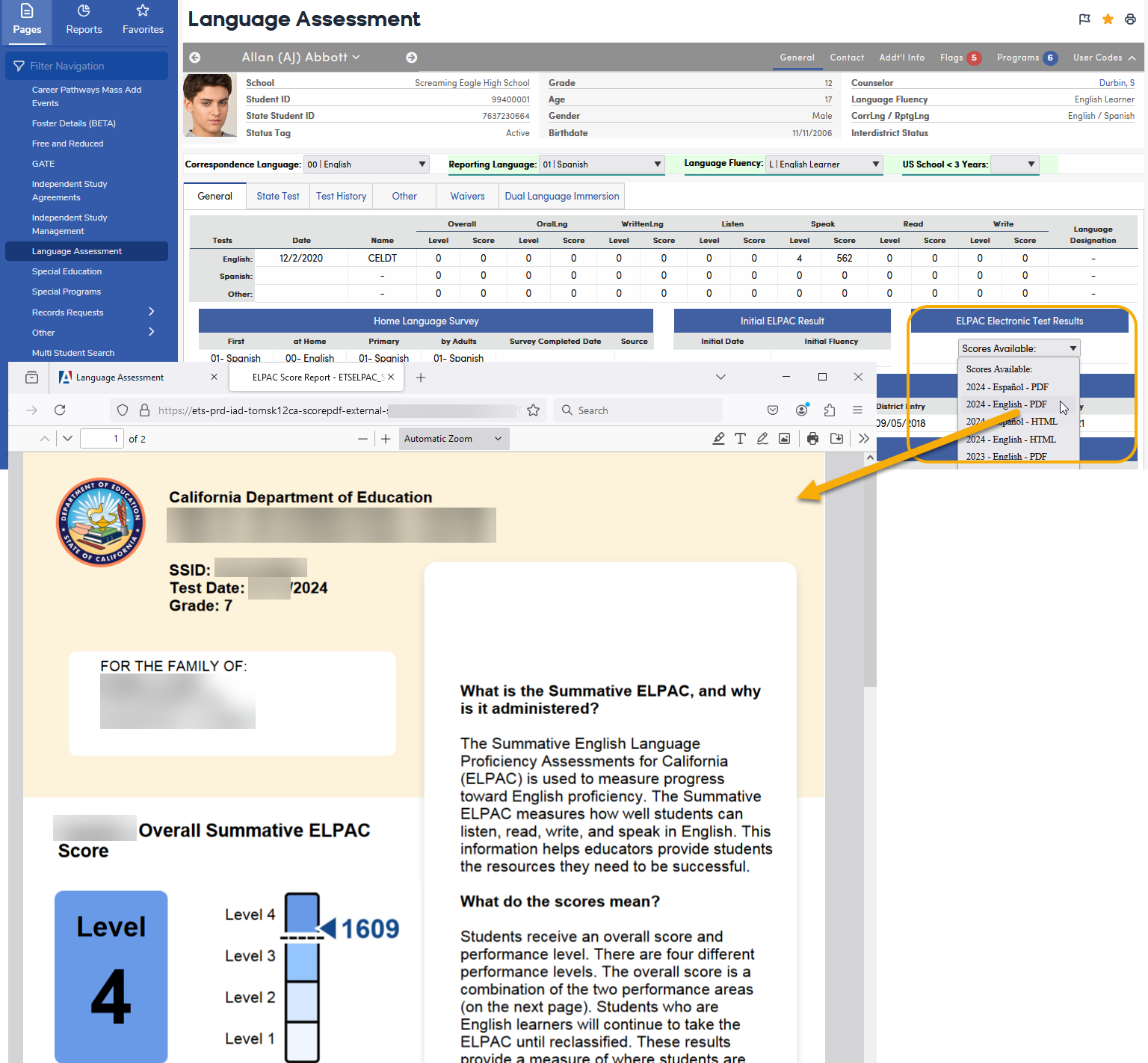Screen dimensions: 1148x1063
Task: Select the Draw tool in the PDF toolbar
Action: [x=762, y=438]
